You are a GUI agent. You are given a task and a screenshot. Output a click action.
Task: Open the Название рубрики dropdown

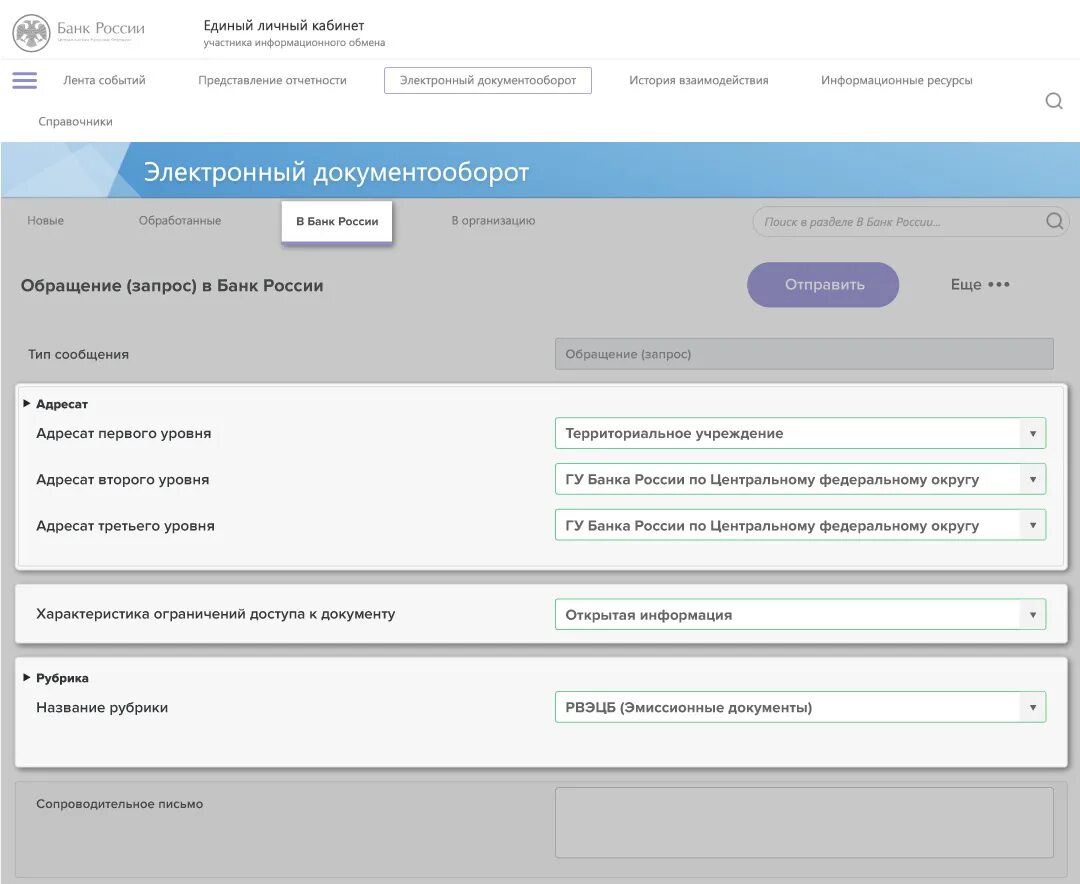pos(800,708)
